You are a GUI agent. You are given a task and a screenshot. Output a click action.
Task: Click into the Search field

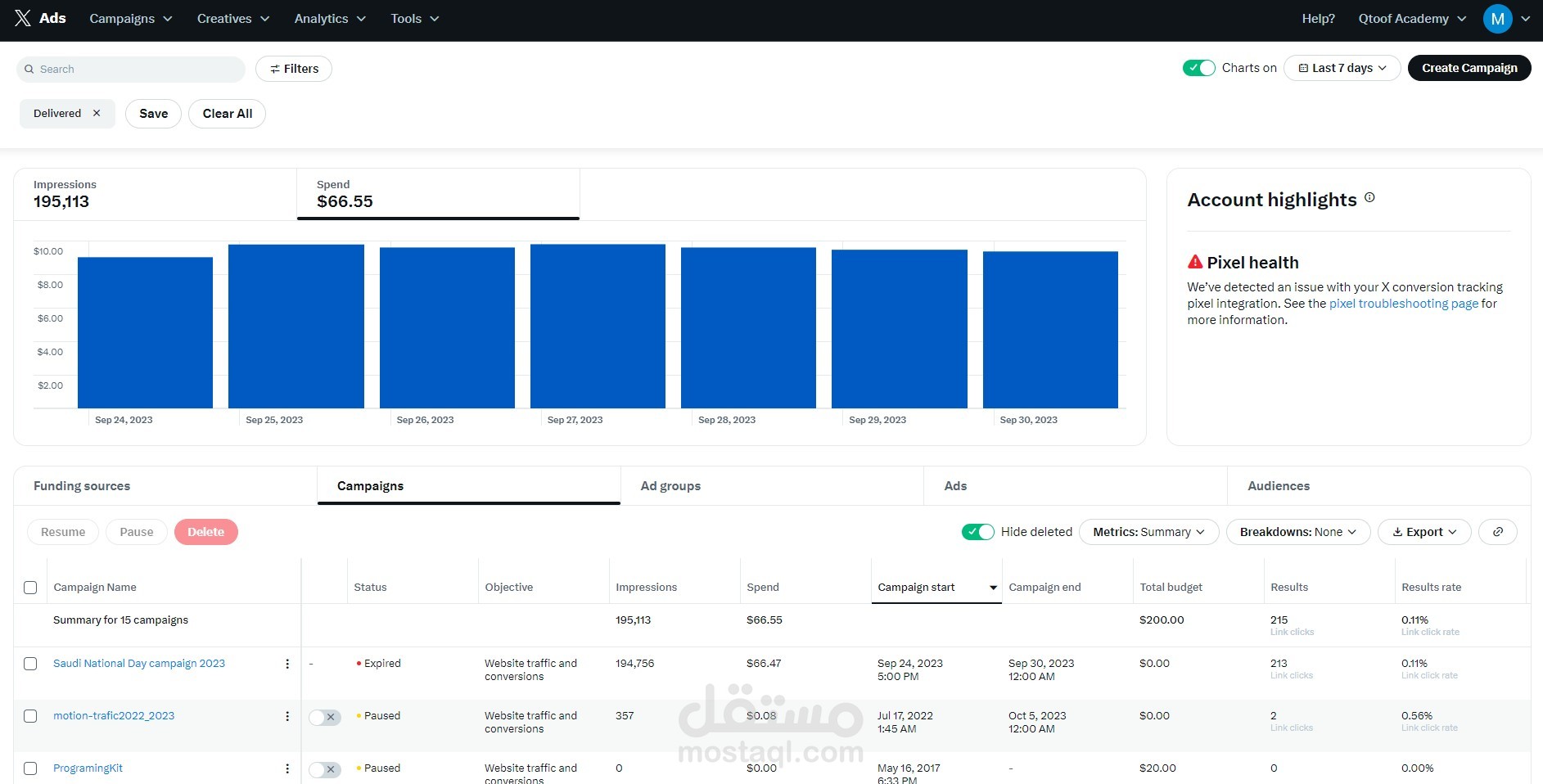coord(135,69)
